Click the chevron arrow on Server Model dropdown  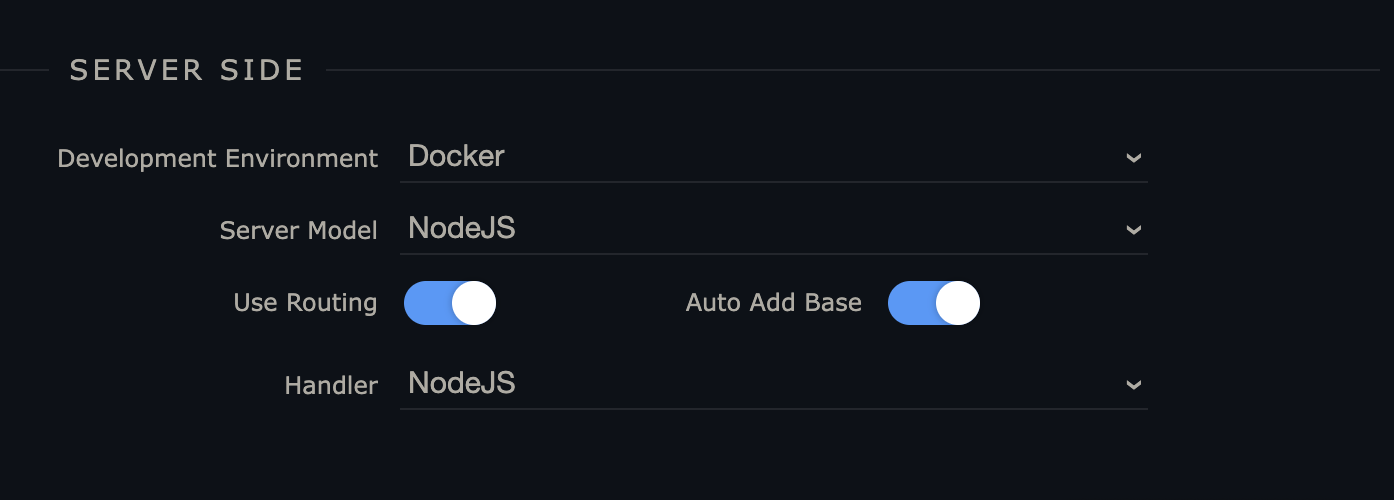1133,230
